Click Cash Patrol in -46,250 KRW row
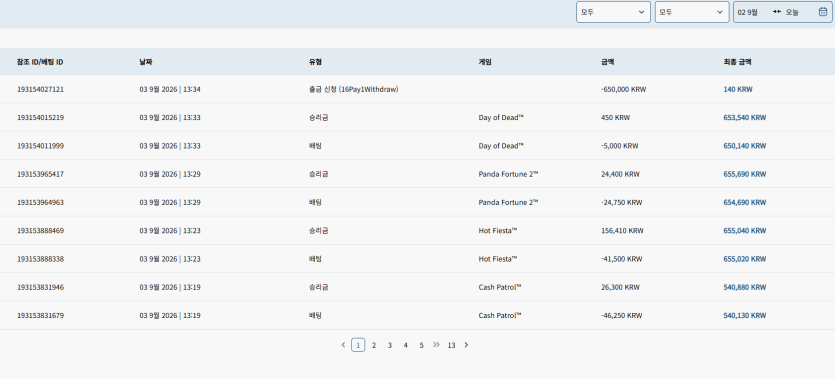The width and height of the screenshot is (835, 379). pyautogui.click(x=500, y=315)
